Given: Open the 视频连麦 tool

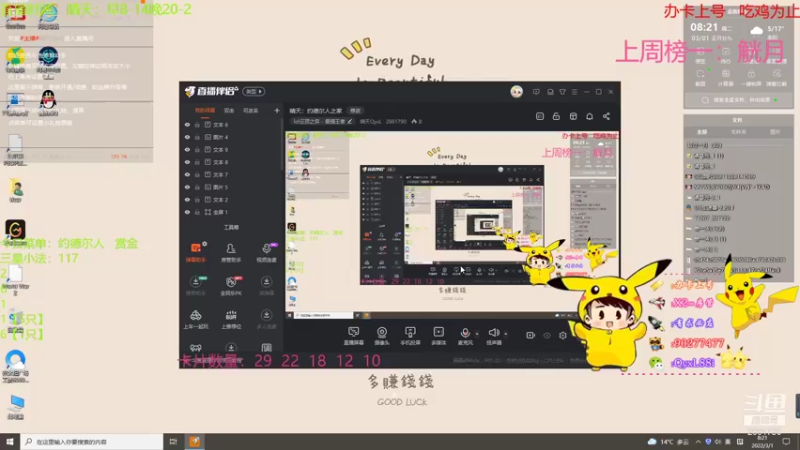Looking at the screenshot, I should [266, 252].
